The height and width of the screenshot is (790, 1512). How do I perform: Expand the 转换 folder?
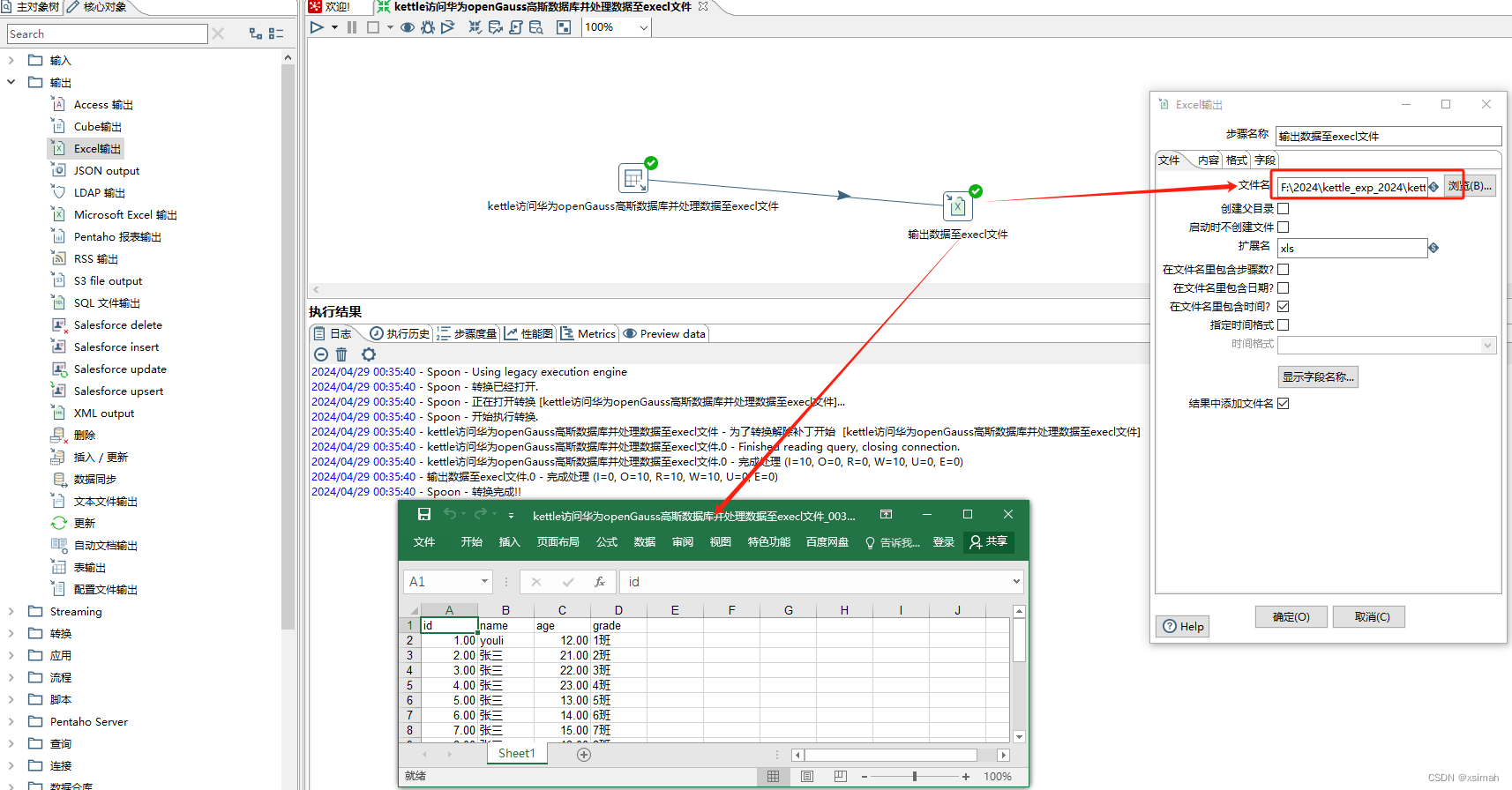click(x=11, y=634)
